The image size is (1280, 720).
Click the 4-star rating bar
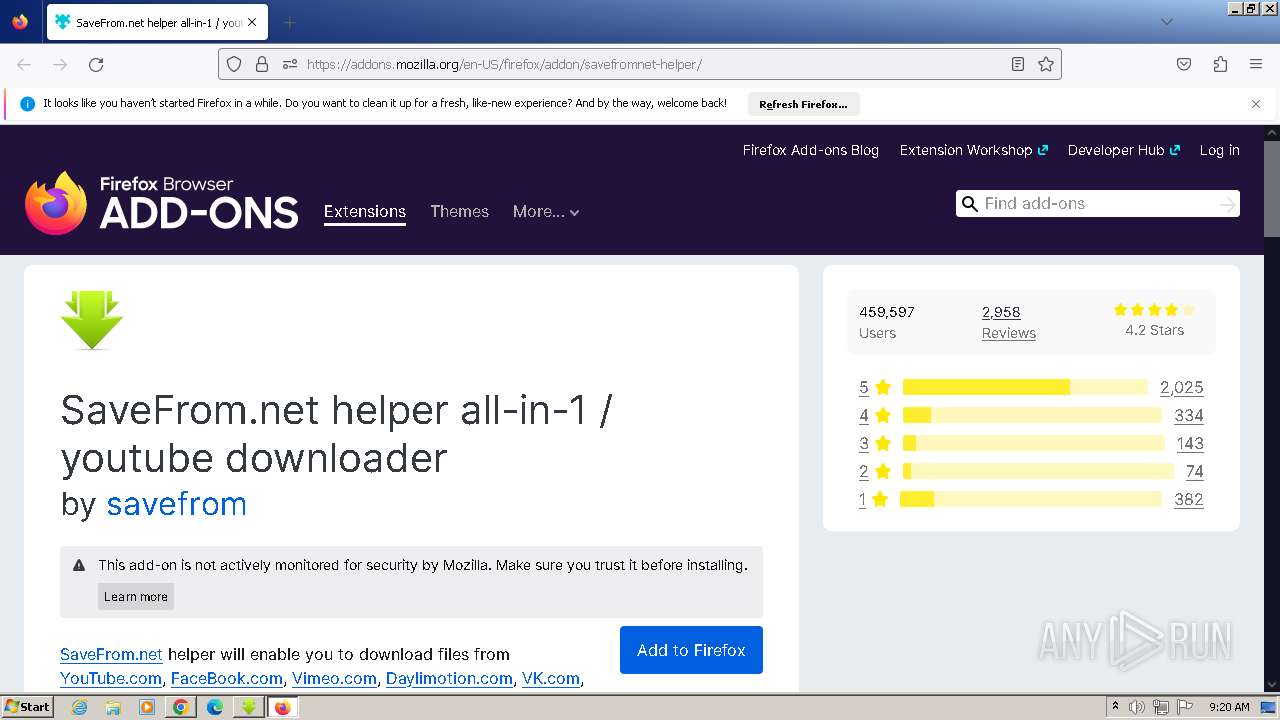pos(1032,415)
